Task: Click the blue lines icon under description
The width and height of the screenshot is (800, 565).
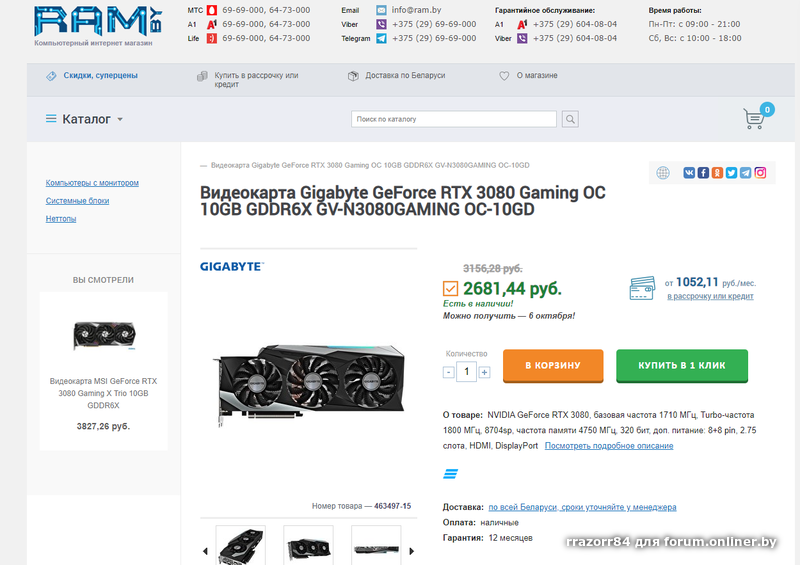Action: [451, 474]
